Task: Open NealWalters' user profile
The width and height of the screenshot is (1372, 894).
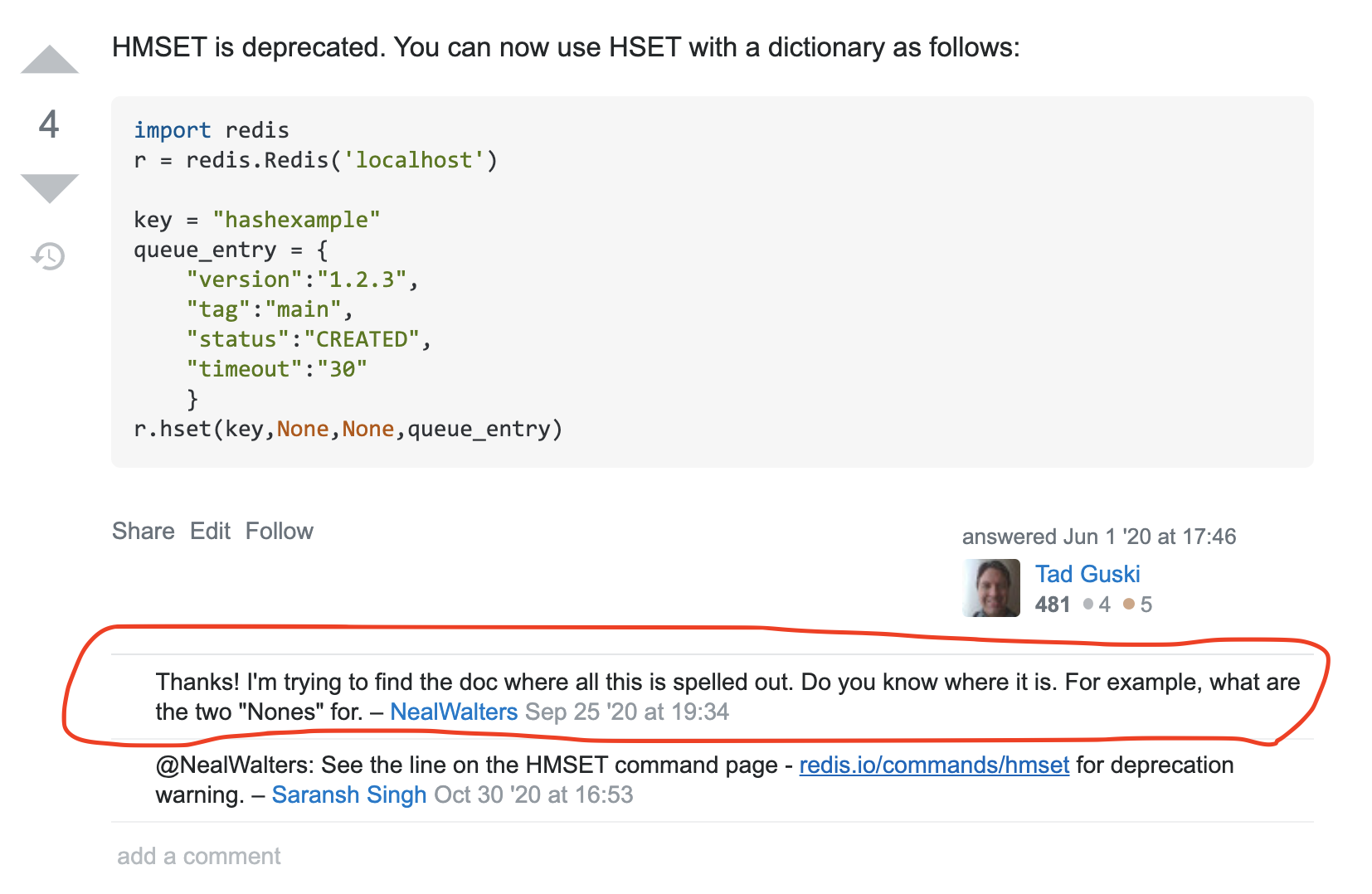Action: [453, 712]
